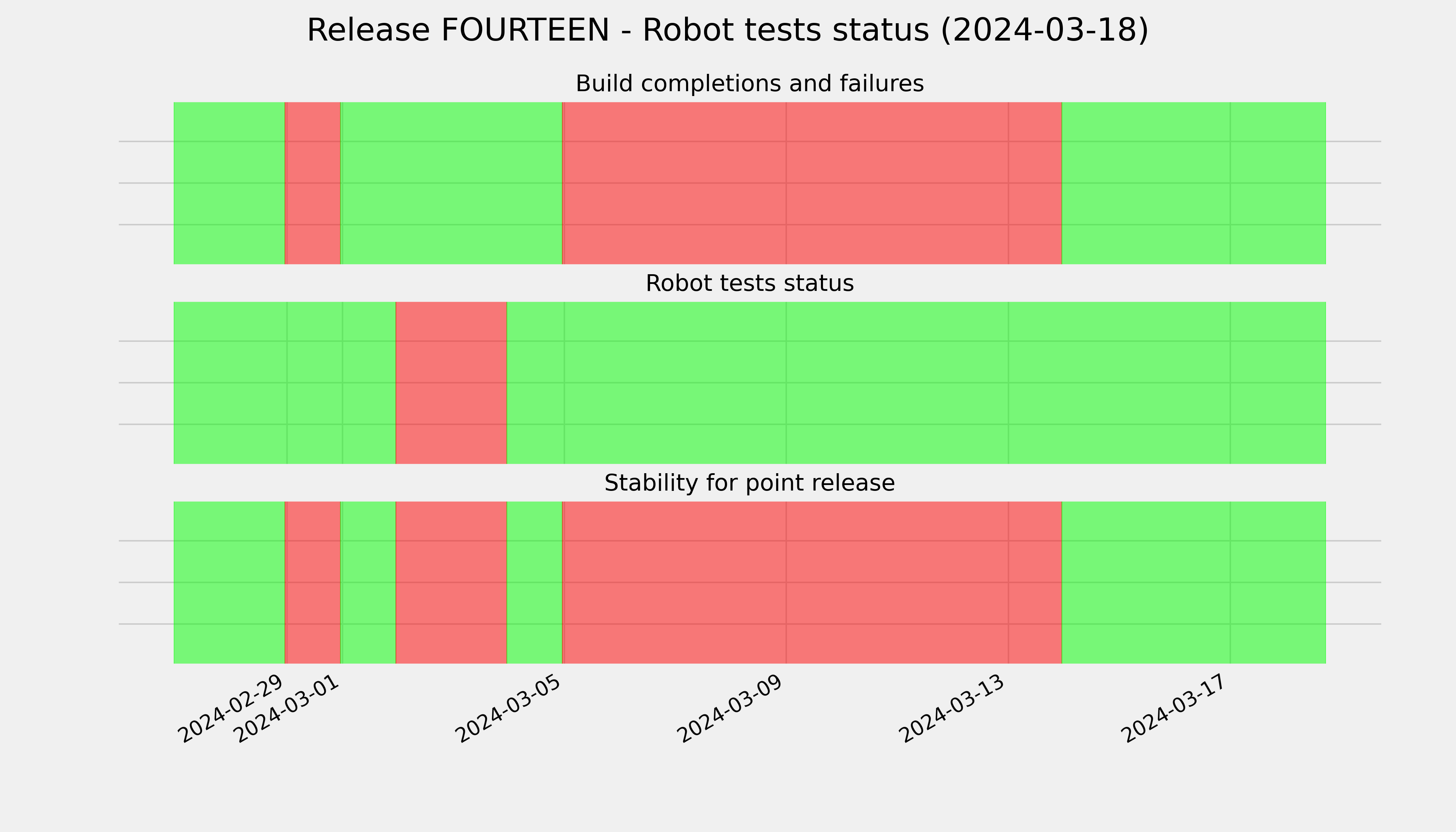Click the long green span in Robot tests chart

tap(917, 383)
